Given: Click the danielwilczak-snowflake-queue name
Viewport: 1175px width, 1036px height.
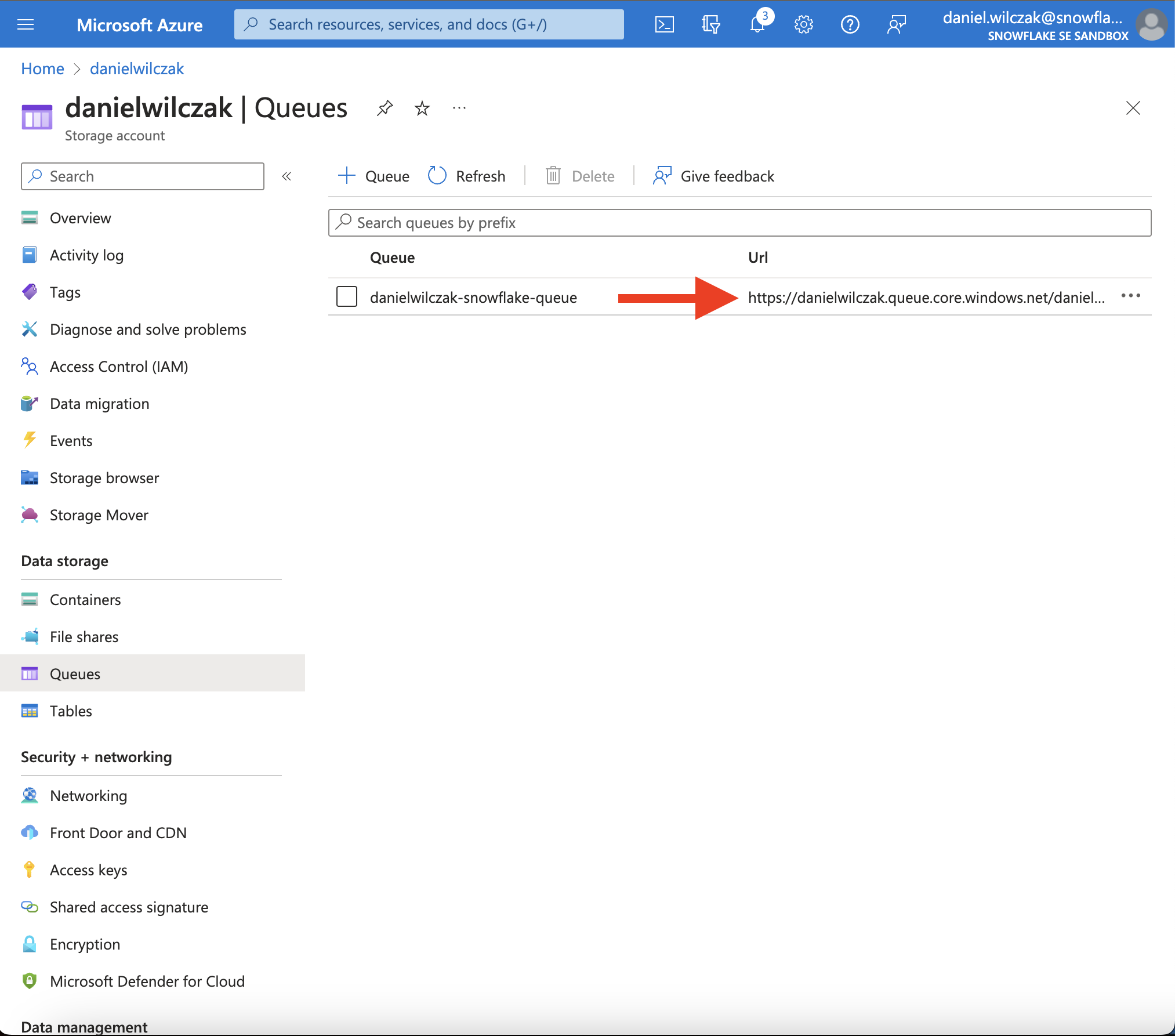Looking at the screenshot, I should click(x=473, y=297).
